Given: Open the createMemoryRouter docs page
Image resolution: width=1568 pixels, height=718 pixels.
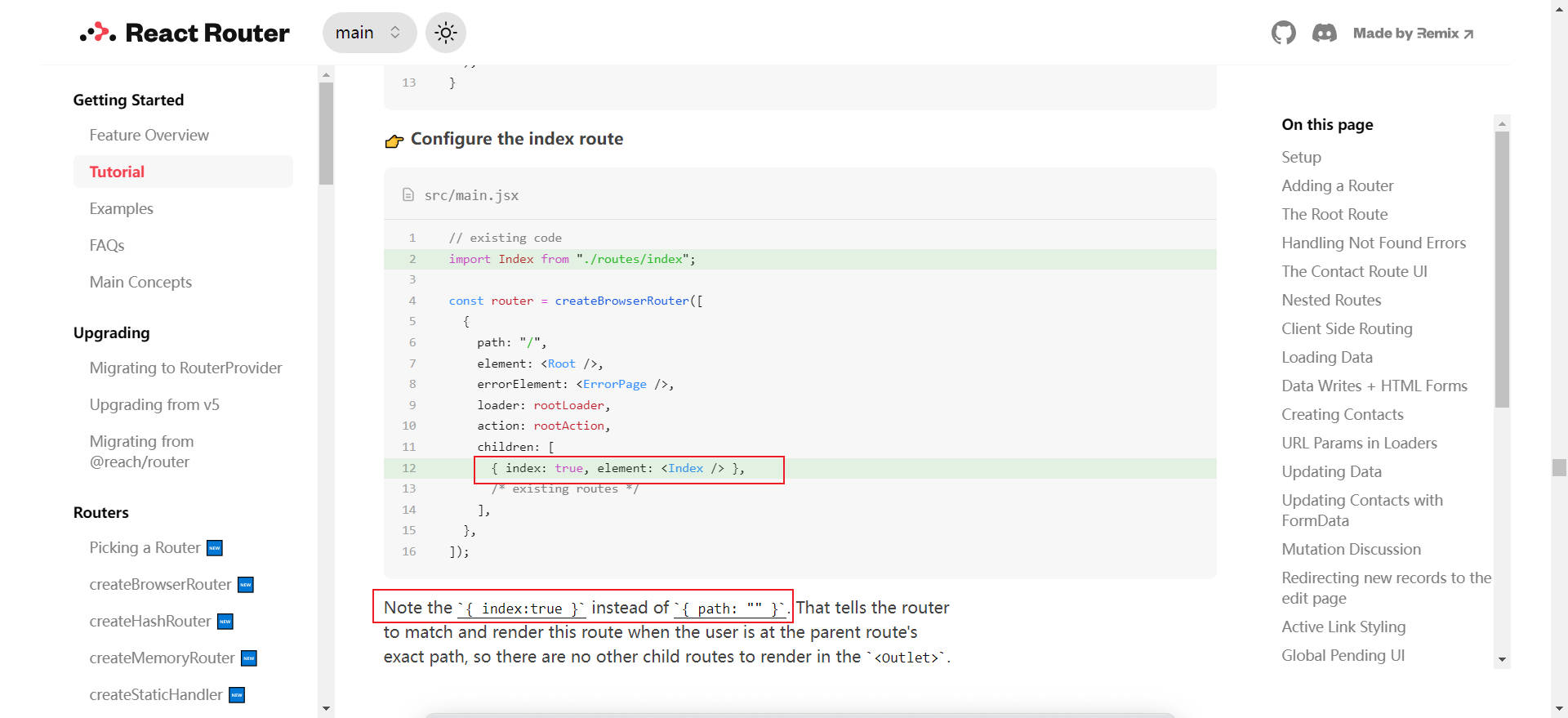Looking at the screenshot, I should [x=162, y=658].
